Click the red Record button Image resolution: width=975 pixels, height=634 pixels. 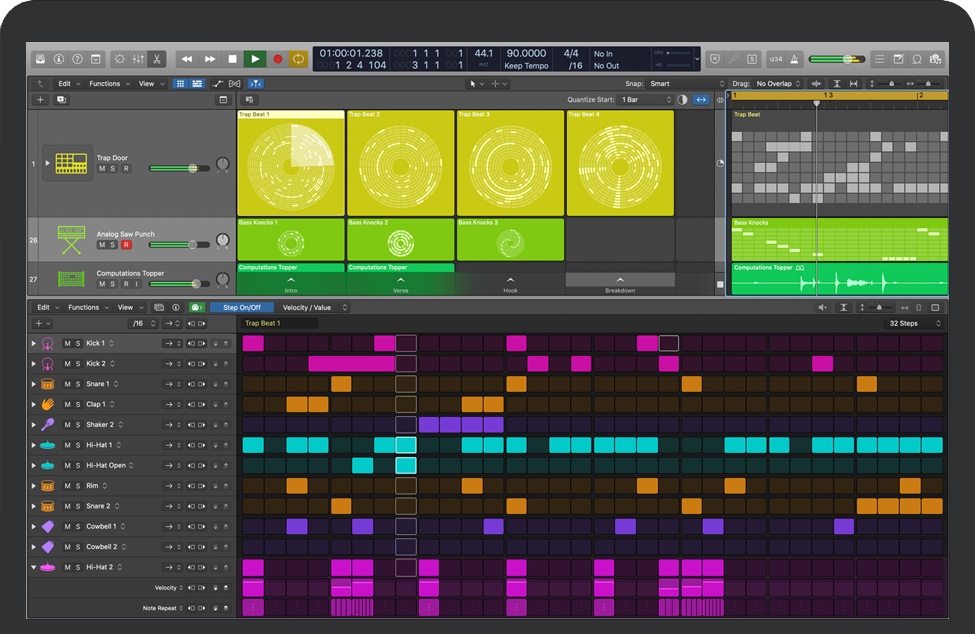pyautogui.click(x=278, y=59)
